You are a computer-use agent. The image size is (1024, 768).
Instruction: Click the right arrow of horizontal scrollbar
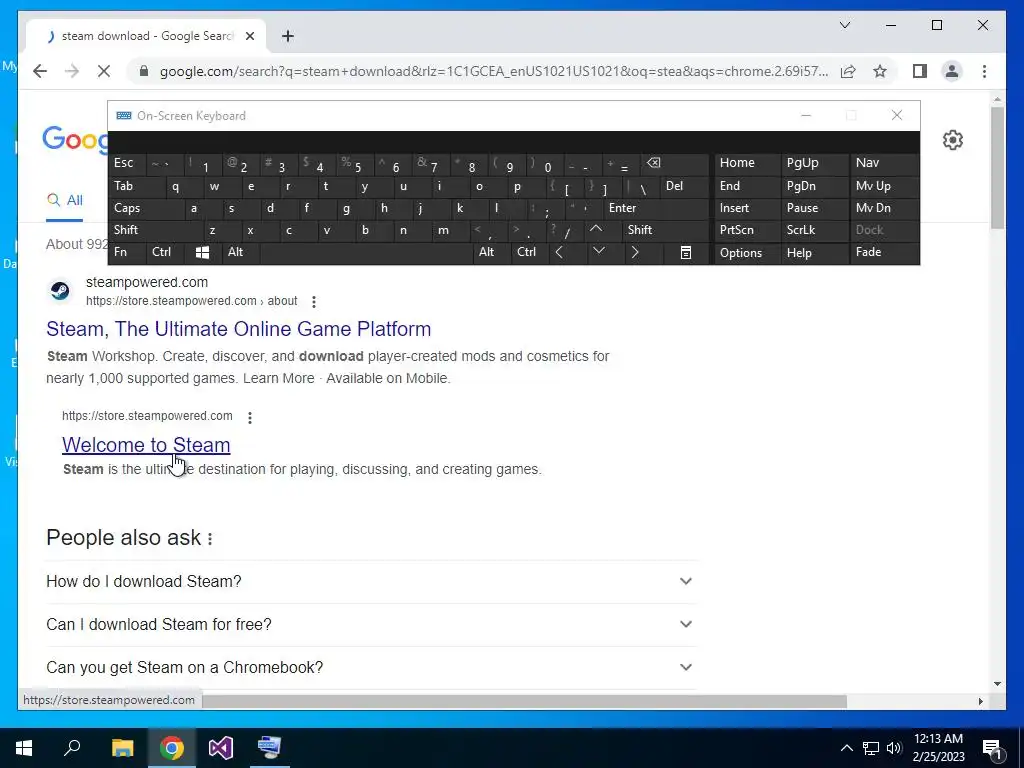[x=980, y=701]
